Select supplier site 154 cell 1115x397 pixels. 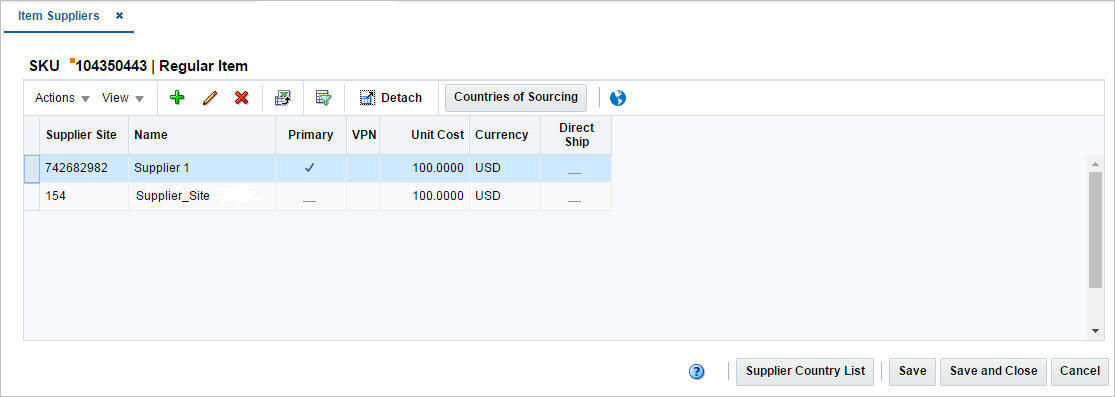click(x=83, y=196)
